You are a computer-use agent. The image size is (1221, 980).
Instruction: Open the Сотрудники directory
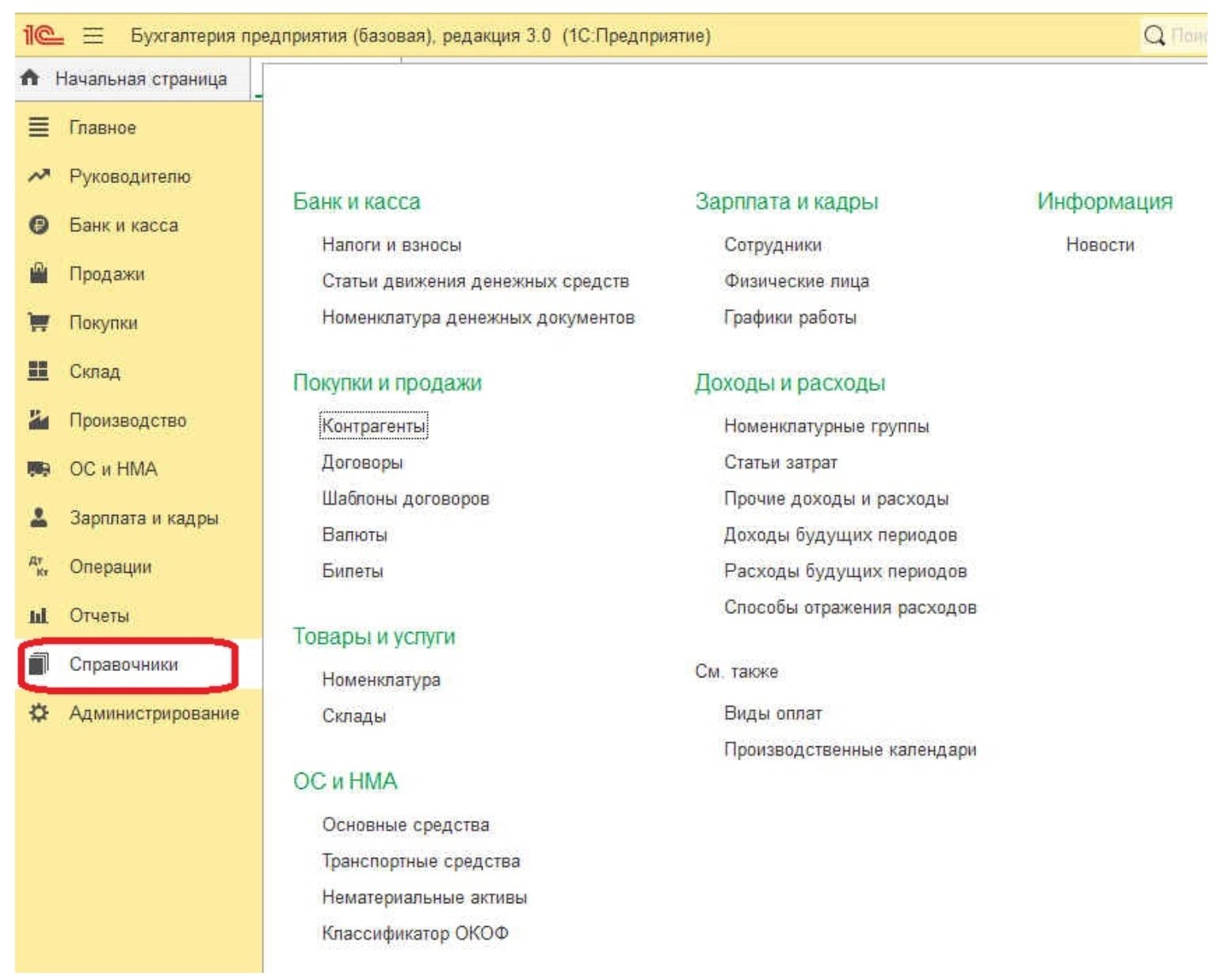pyautogui.click(x=773, y=245)
